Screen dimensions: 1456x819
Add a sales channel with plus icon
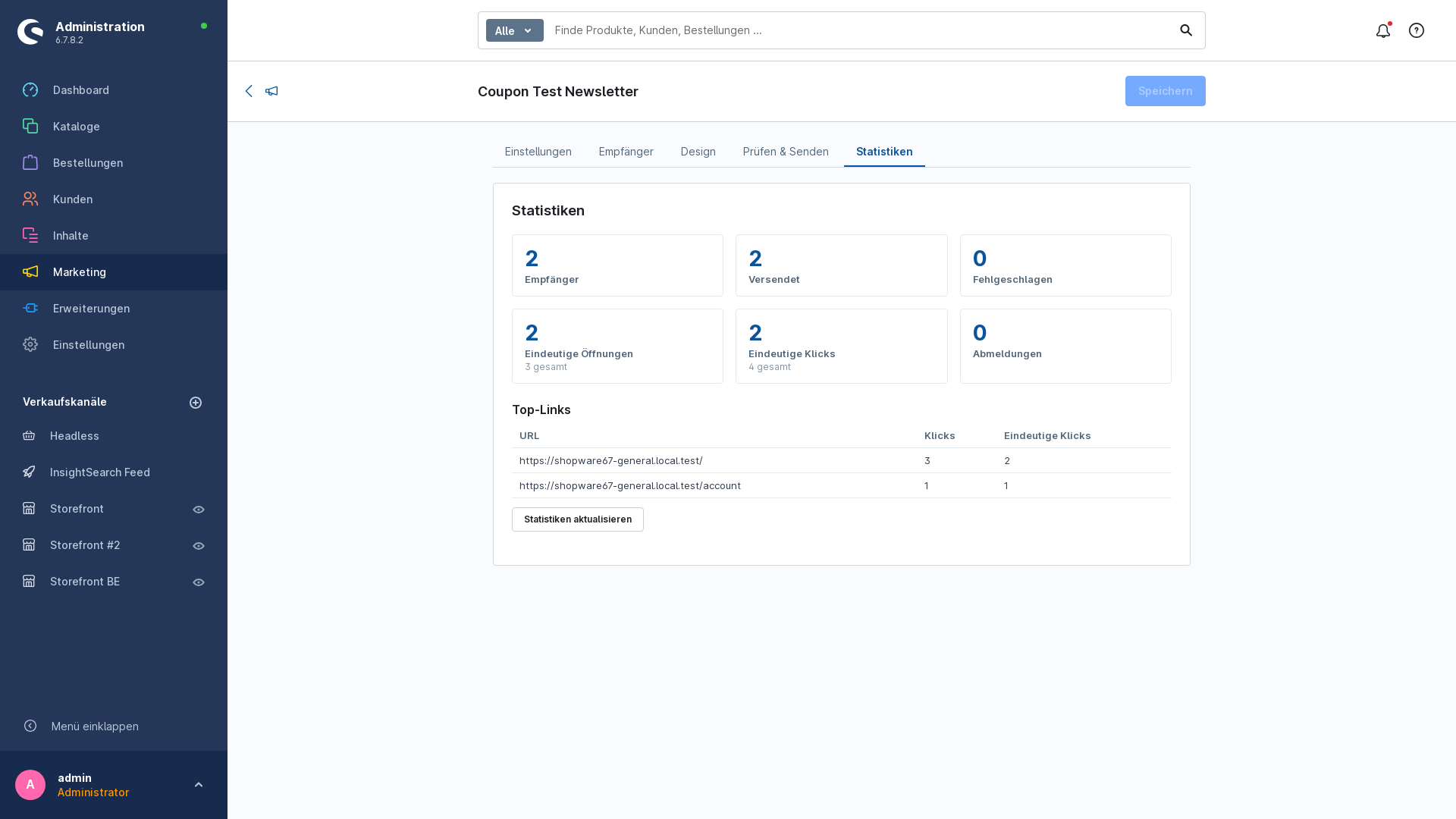click(196, 403)
